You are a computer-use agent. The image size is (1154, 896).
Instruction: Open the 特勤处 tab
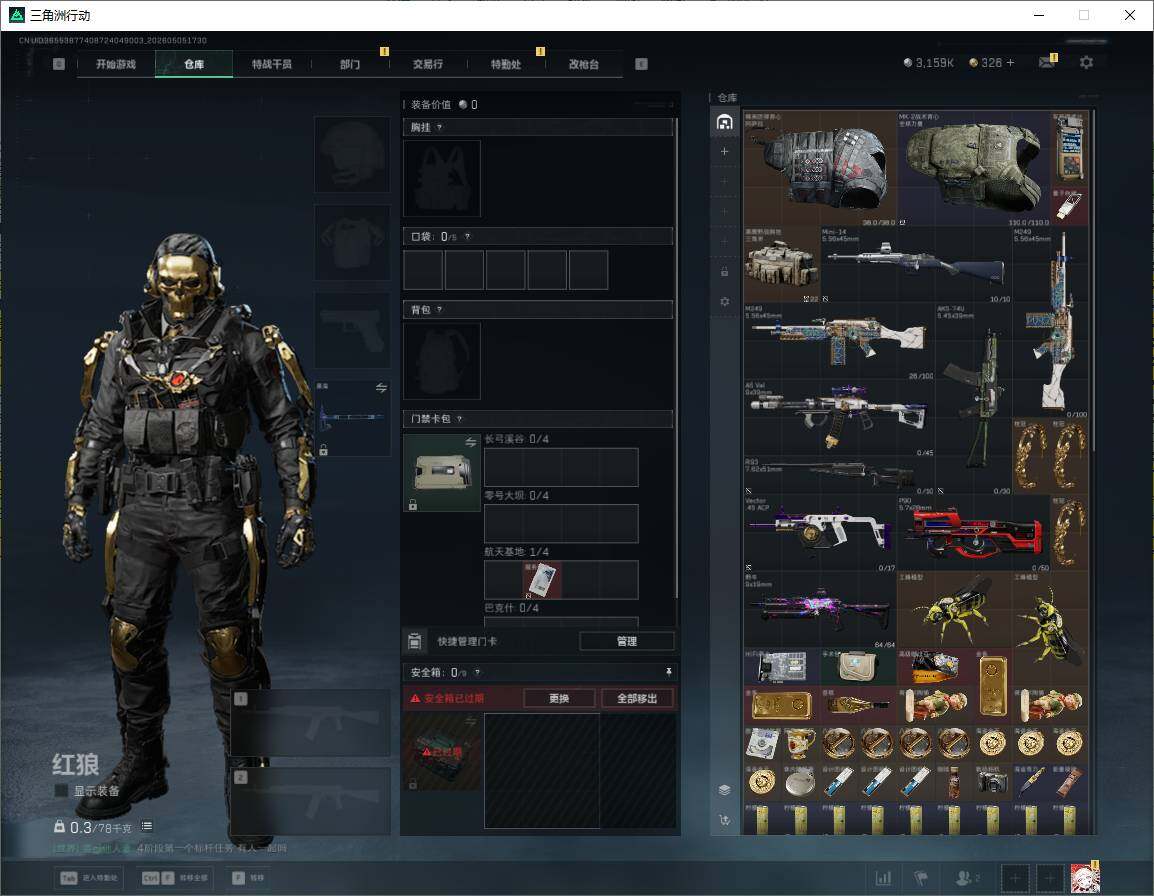tap(506, 64)
